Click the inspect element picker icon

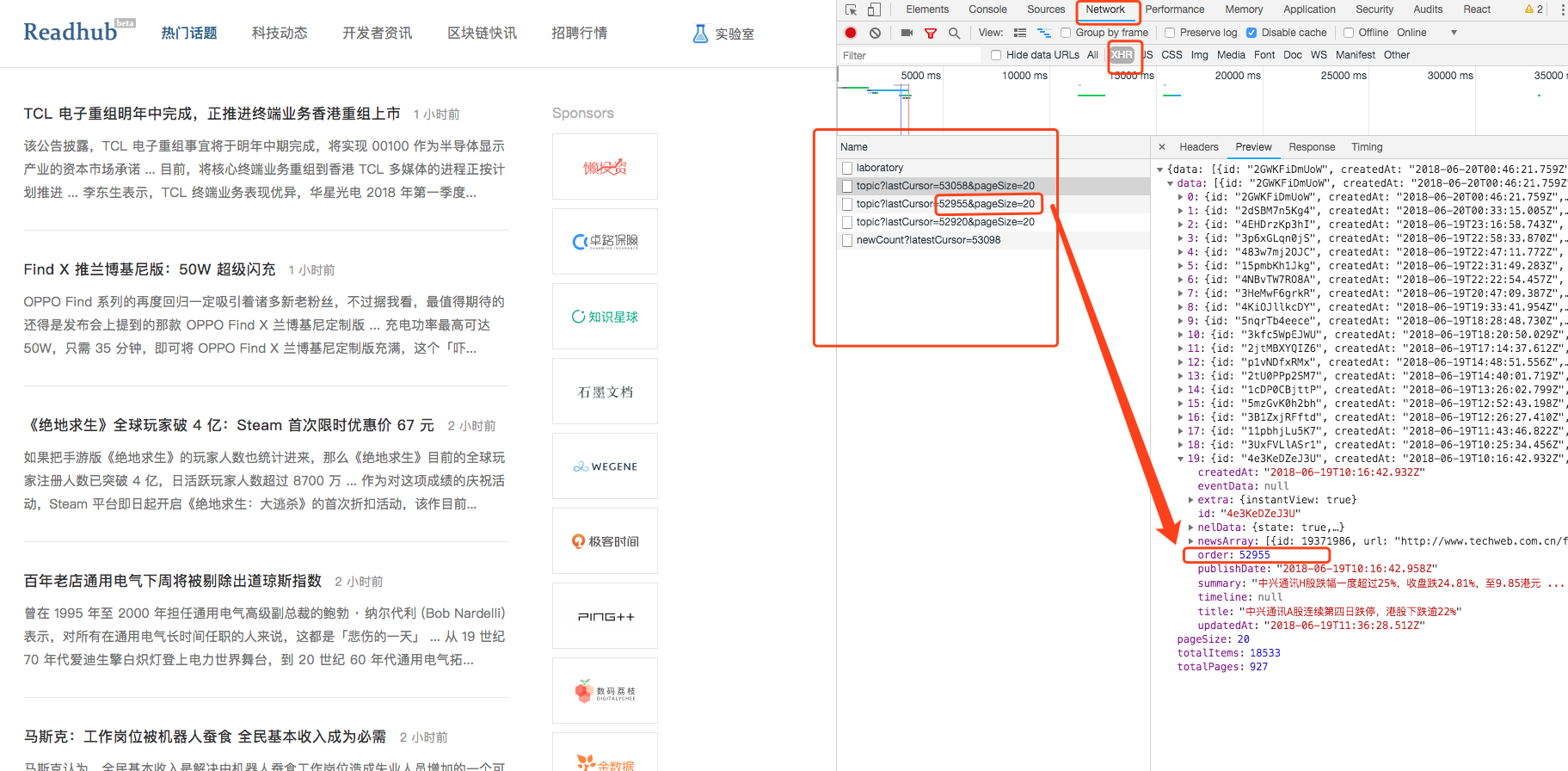pos(851,9)
